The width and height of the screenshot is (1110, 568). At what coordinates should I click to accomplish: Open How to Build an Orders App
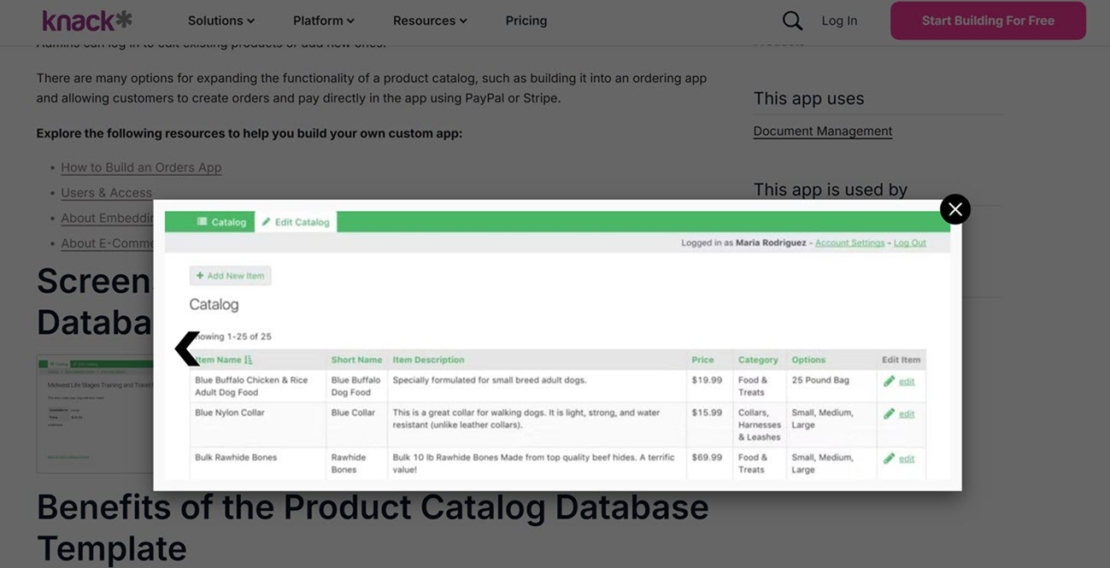click(141, 167)
